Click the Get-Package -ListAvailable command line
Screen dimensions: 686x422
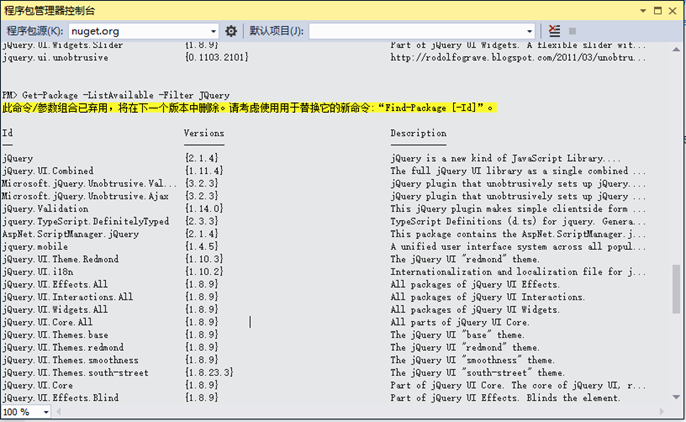[x=116, y=95]
